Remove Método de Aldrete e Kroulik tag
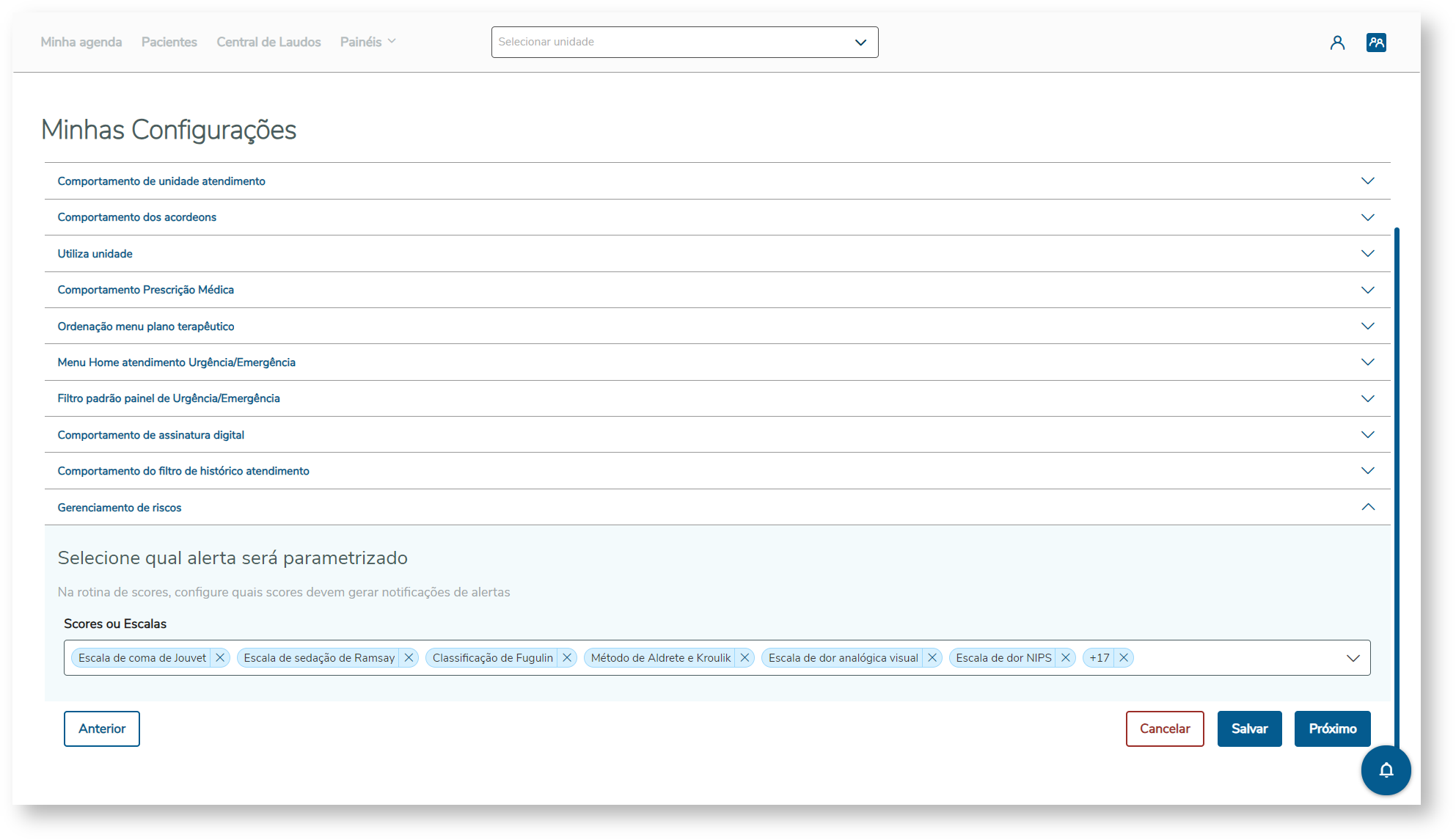Image resolution: width=1456 pixels, height=840 pixels. pos(745,657)
